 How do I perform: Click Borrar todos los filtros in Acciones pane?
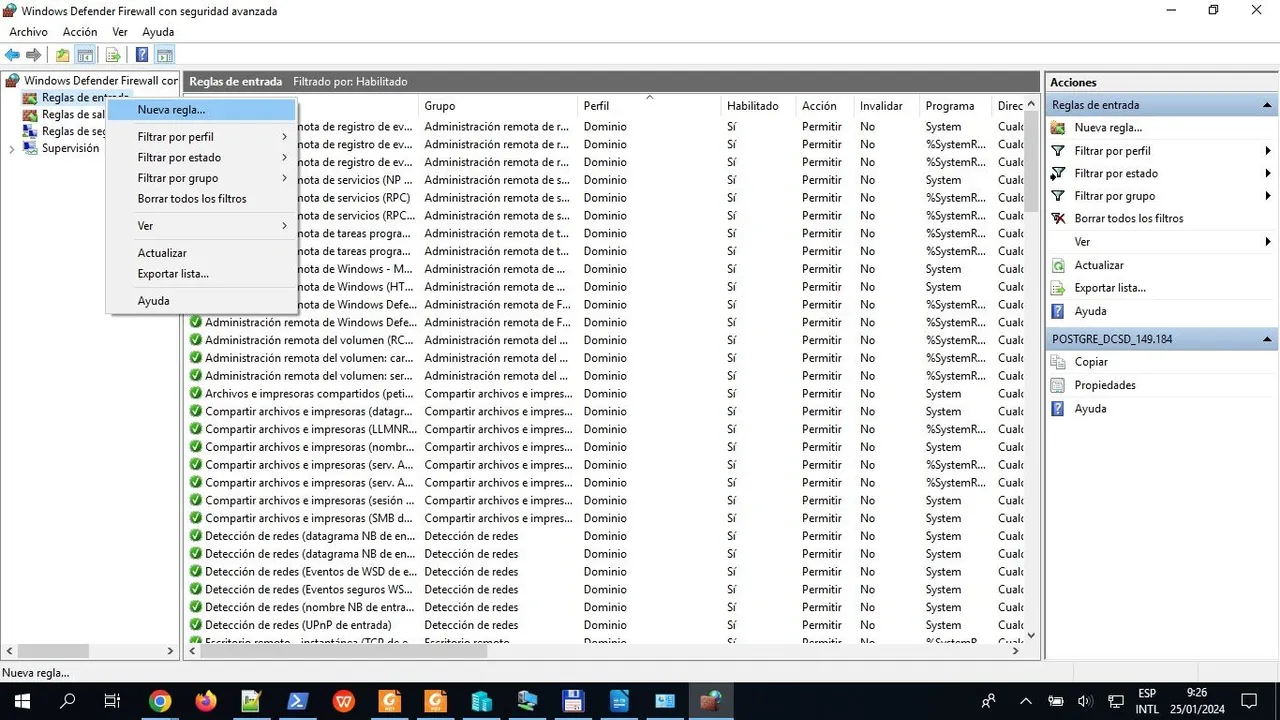click(1129, 219)
